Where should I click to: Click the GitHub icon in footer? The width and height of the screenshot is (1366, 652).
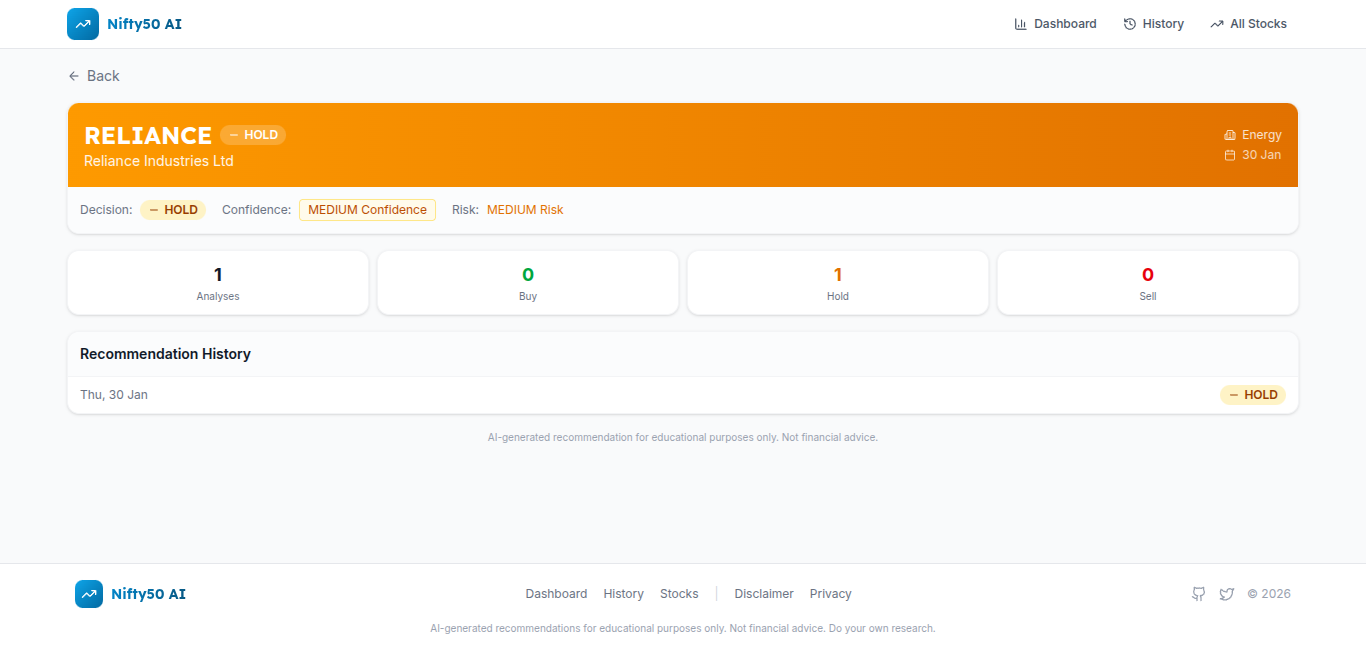(x=1199, y=594)
